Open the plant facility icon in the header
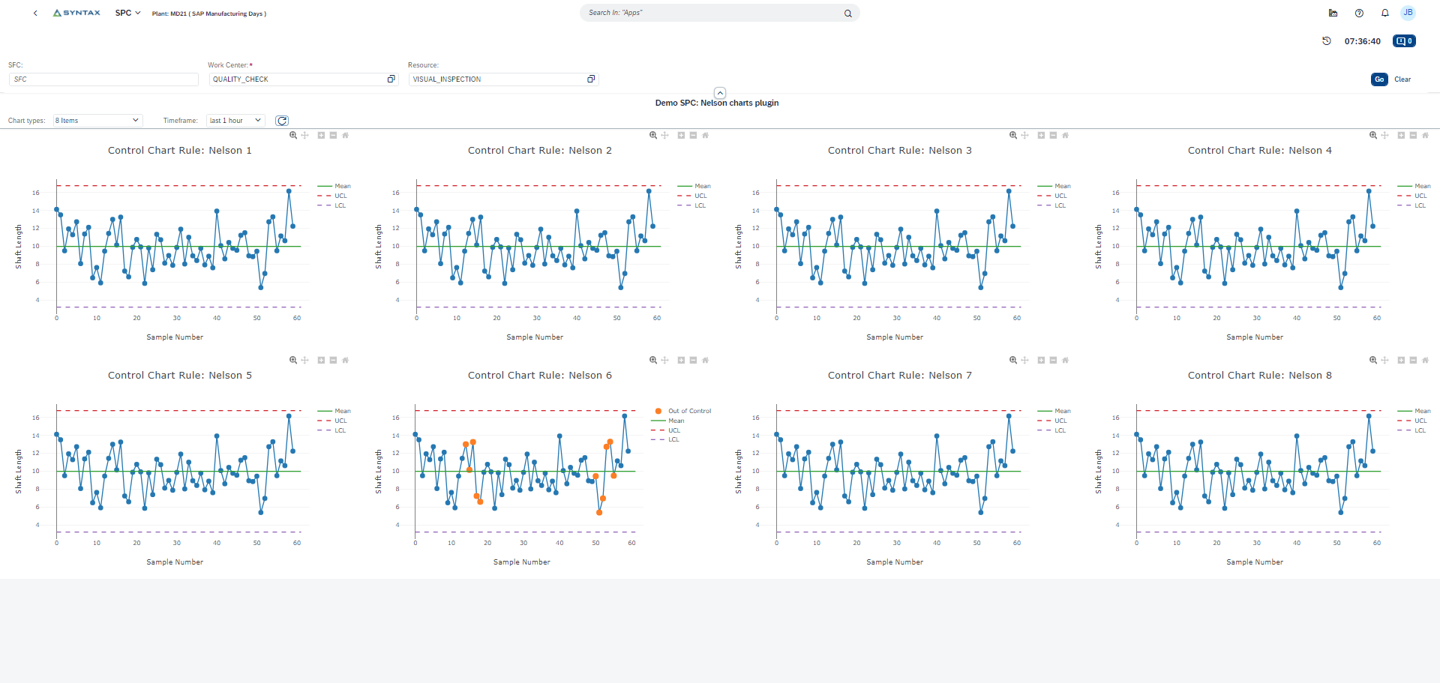1440x683 pixels. [x=1333, y=12]
